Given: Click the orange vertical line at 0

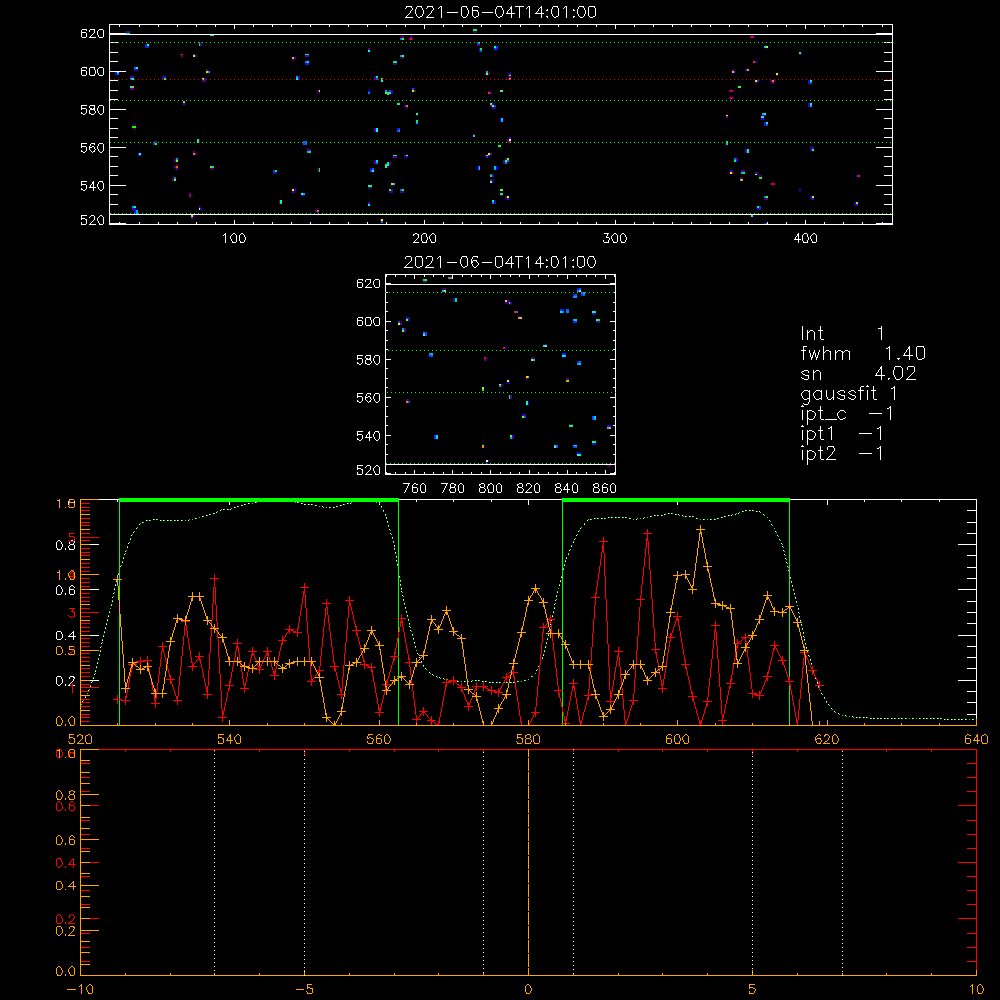Looking at the screenshot, I should (528, 862).
